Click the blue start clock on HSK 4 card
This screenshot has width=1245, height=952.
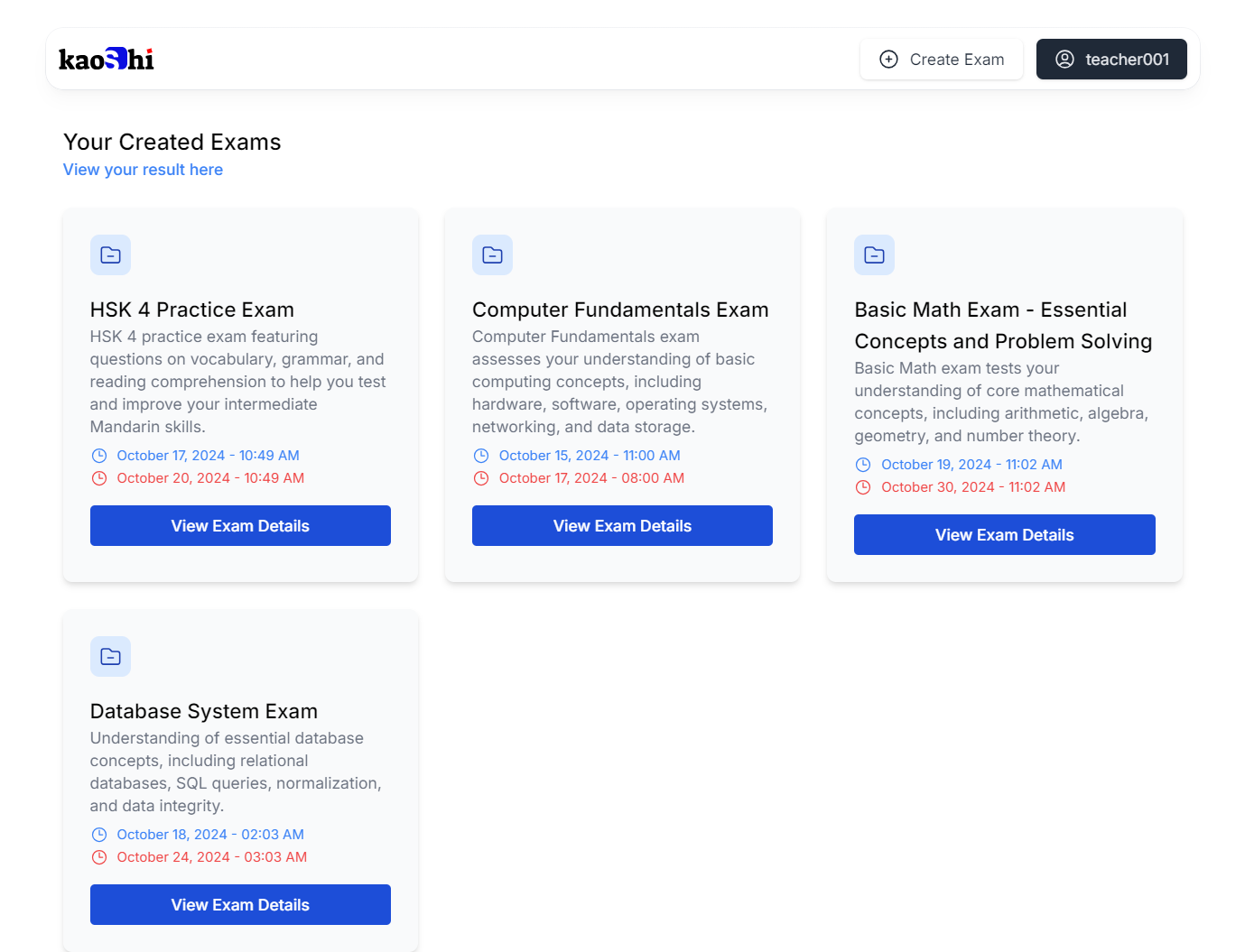click(x=99, y=456)
